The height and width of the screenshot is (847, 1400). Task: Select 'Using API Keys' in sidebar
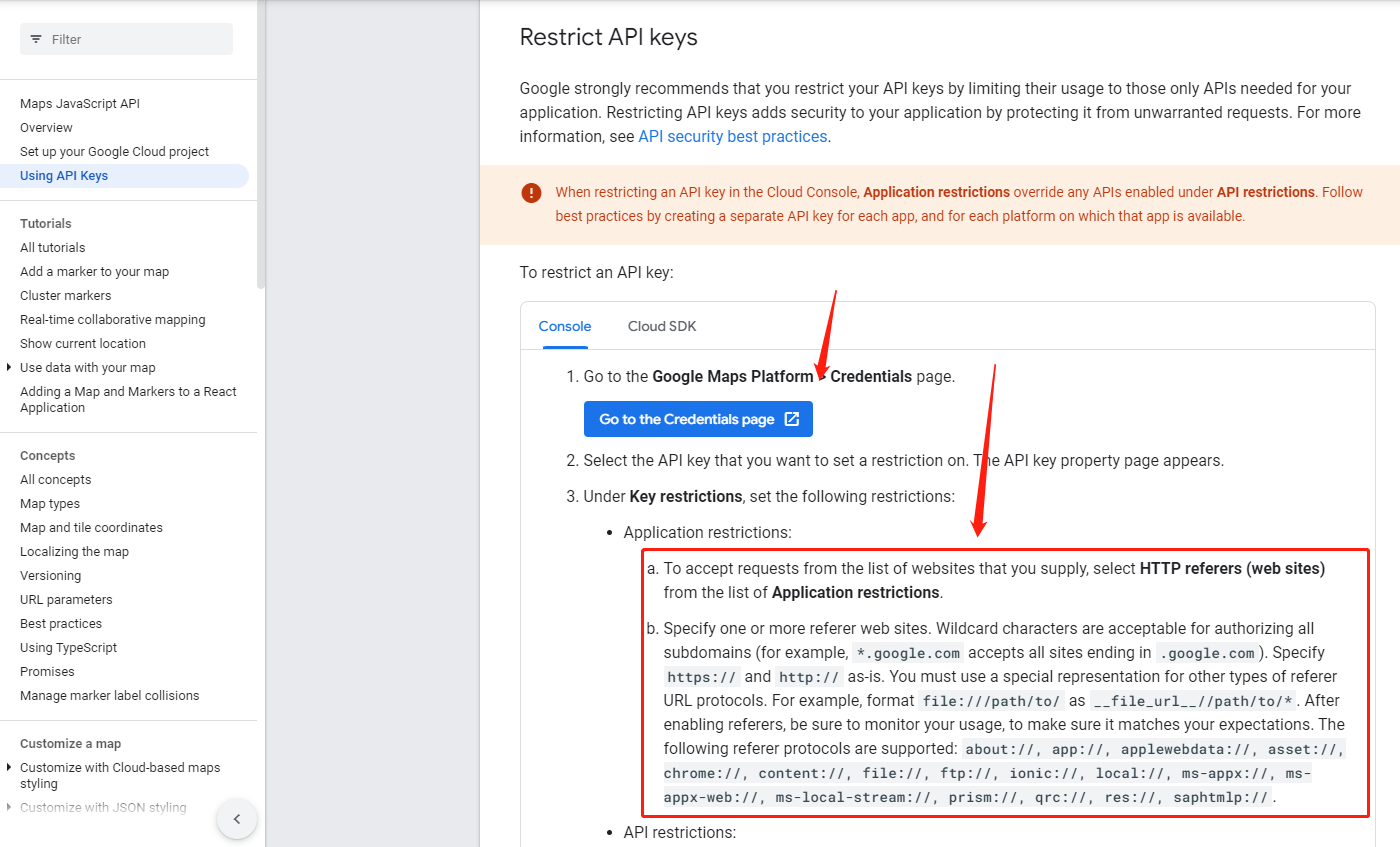click(x=125, y=175)
